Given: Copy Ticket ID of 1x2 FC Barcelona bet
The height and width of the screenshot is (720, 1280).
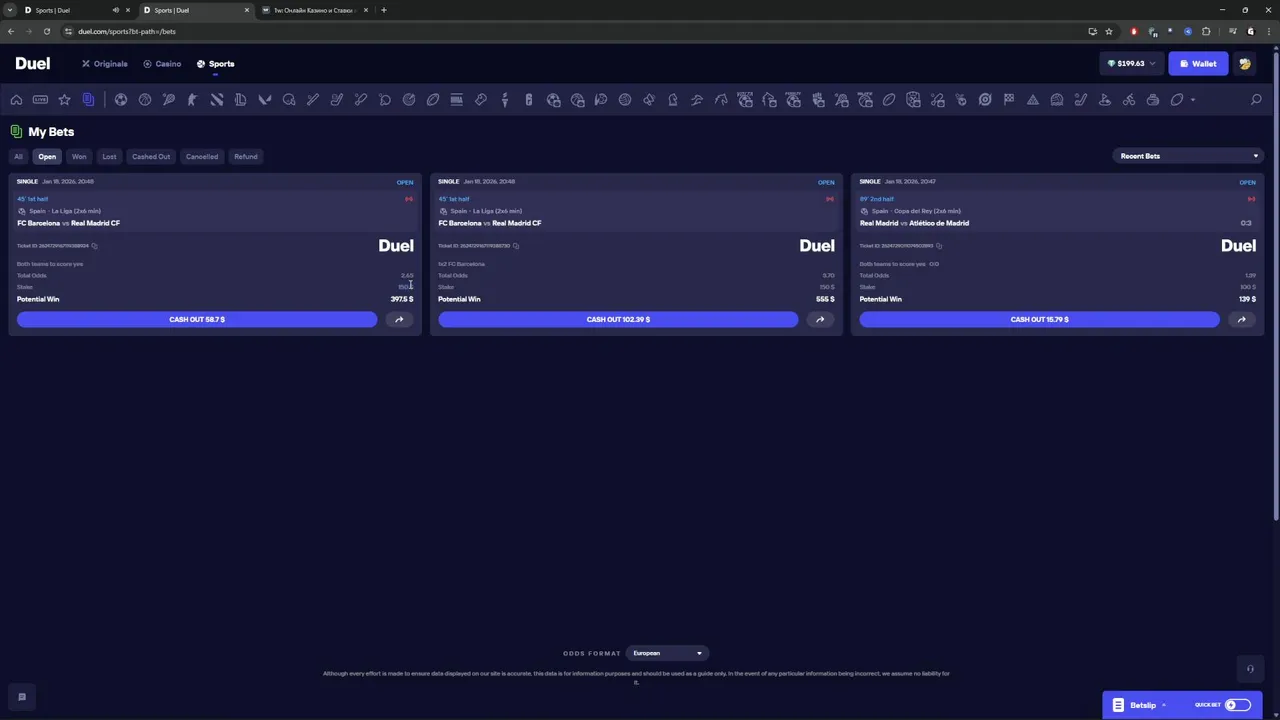Looking at the screenshot, I should (516, 246).
